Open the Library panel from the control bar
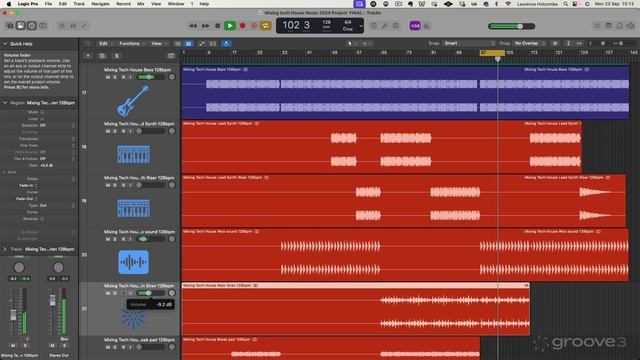Screen dimensions: 640x360 coord(10,26)
